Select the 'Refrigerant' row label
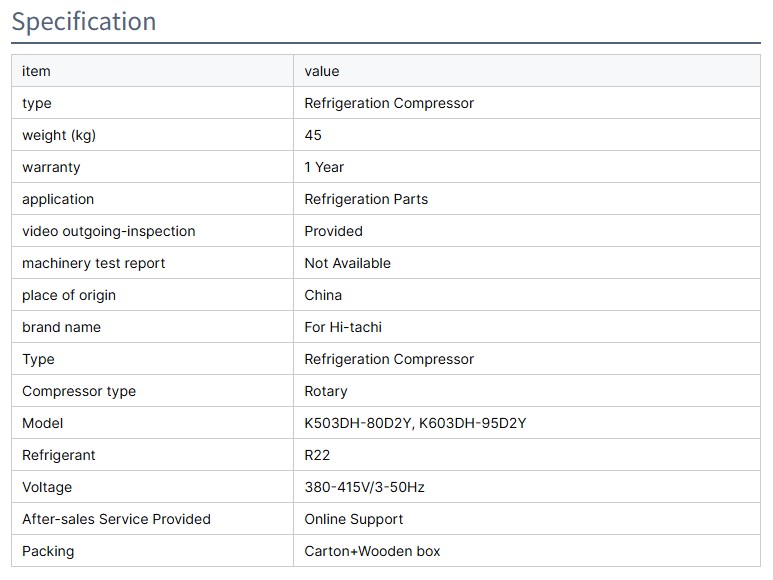 coord(59,455)
